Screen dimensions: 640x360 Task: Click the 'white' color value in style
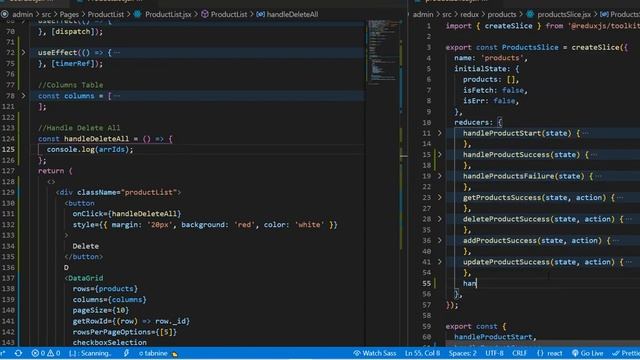coord(309,224)
